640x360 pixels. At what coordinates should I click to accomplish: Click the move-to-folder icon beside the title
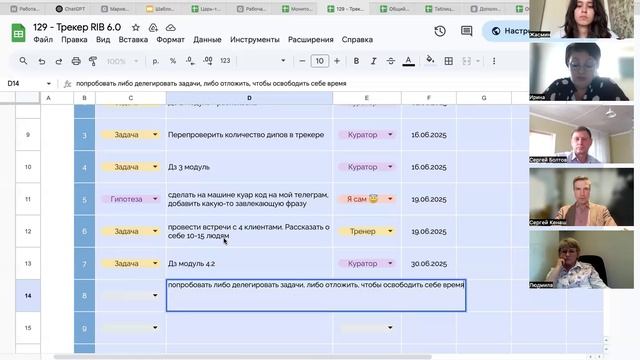(153, 27)
